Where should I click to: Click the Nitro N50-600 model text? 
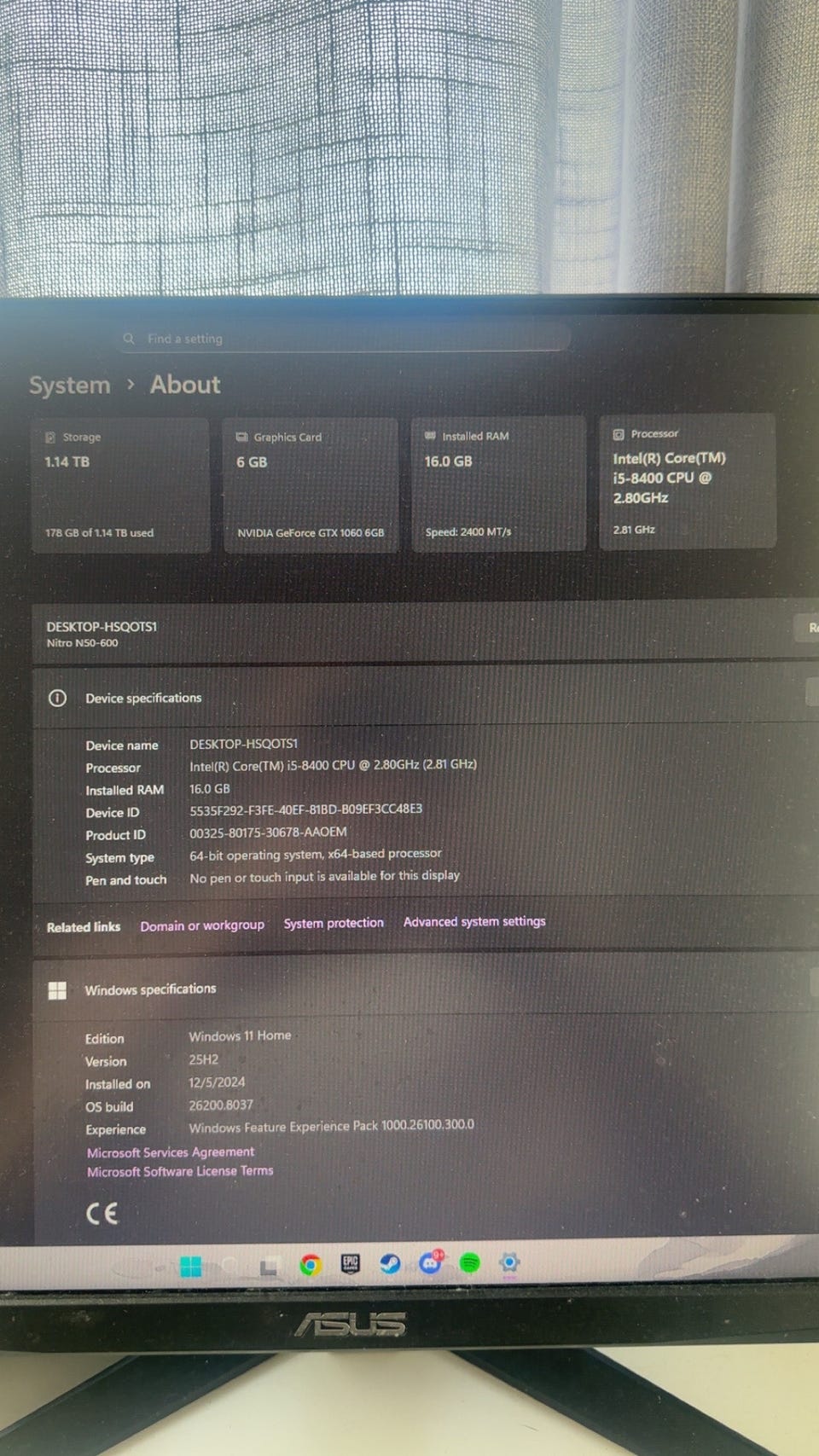point(83,643)
